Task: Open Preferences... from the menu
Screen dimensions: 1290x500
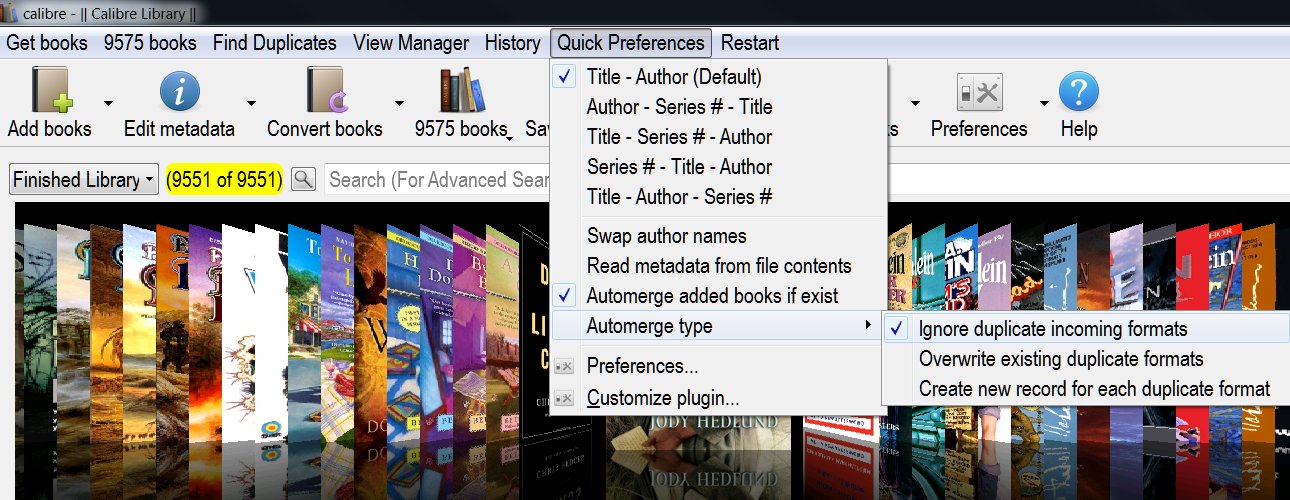Action: point(718,366)
